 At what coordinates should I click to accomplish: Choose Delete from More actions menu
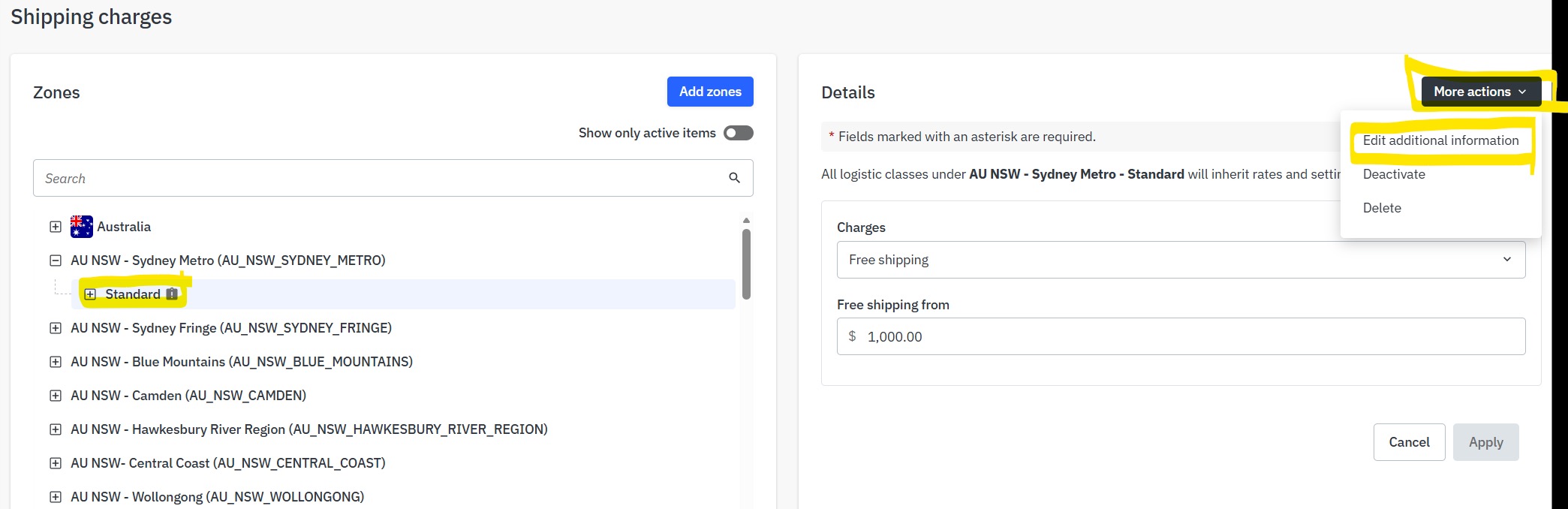[x=1382, y=208]
